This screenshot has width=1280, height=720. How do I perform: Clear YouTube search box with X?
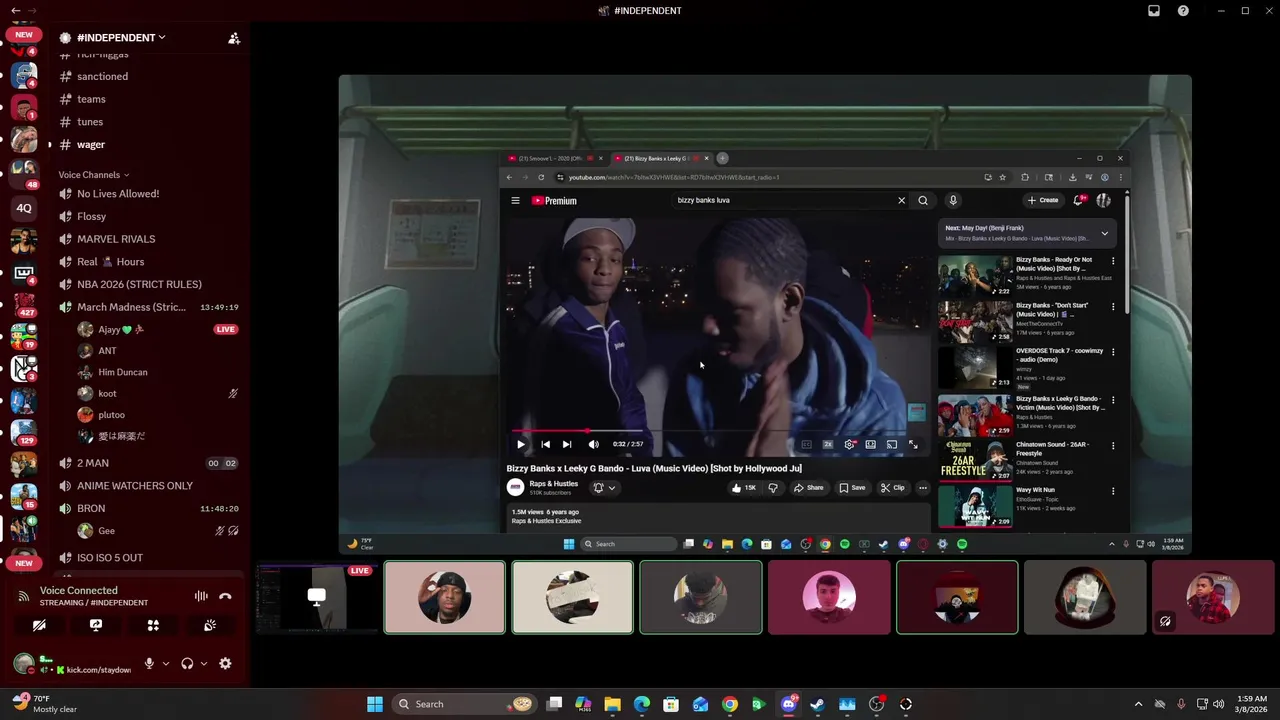[x=901, y=201]
